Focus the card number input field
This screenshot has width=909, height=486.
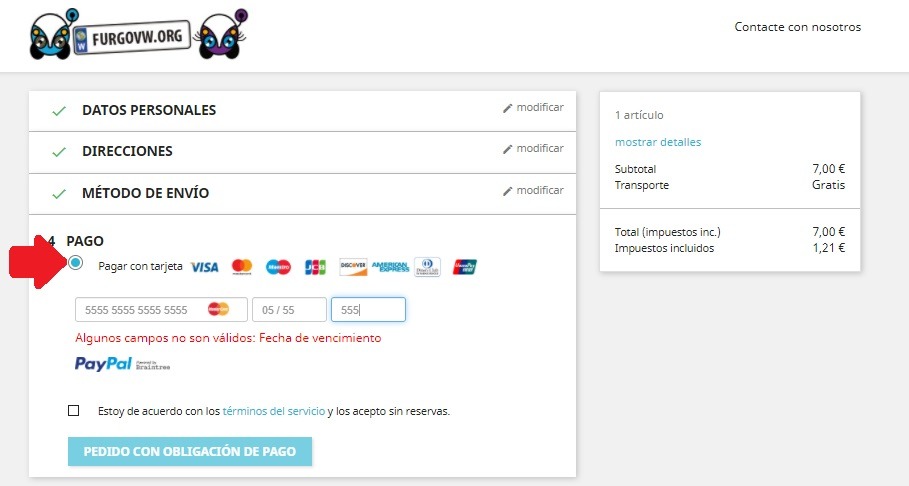(161, 310)
